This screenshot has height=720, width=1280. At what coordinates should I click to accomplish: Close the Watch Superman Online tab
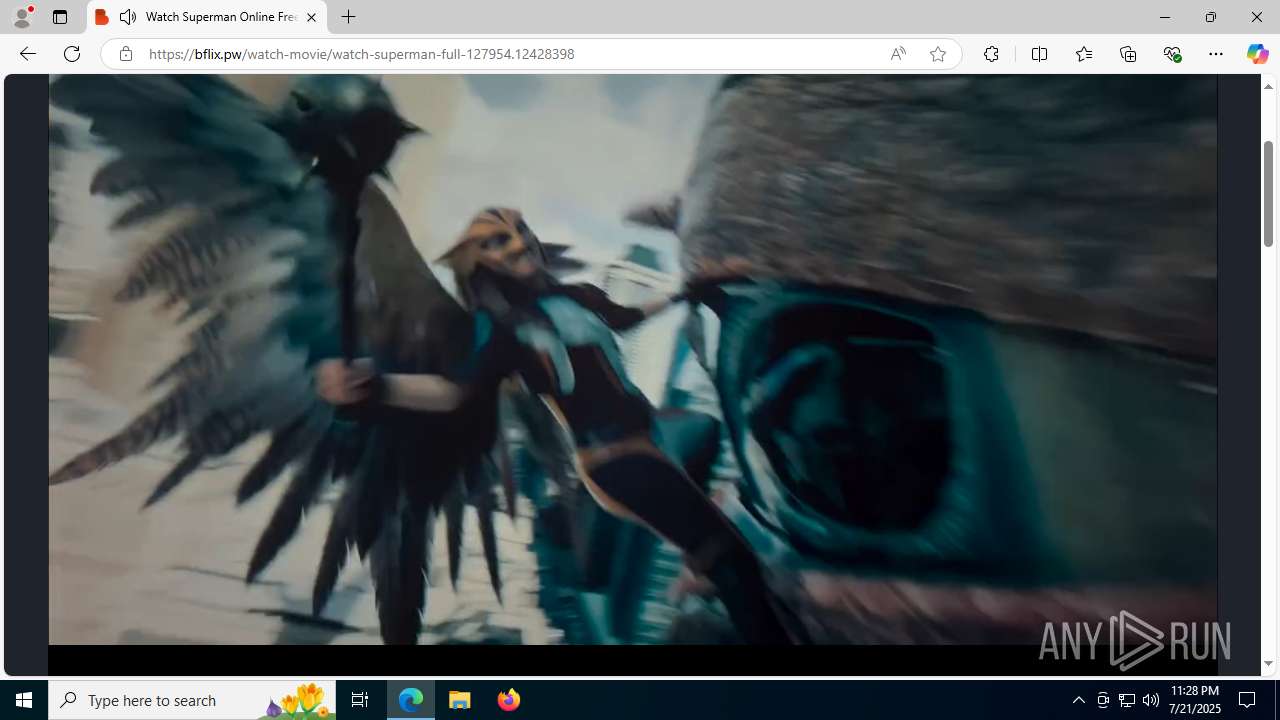pos(311,17)
